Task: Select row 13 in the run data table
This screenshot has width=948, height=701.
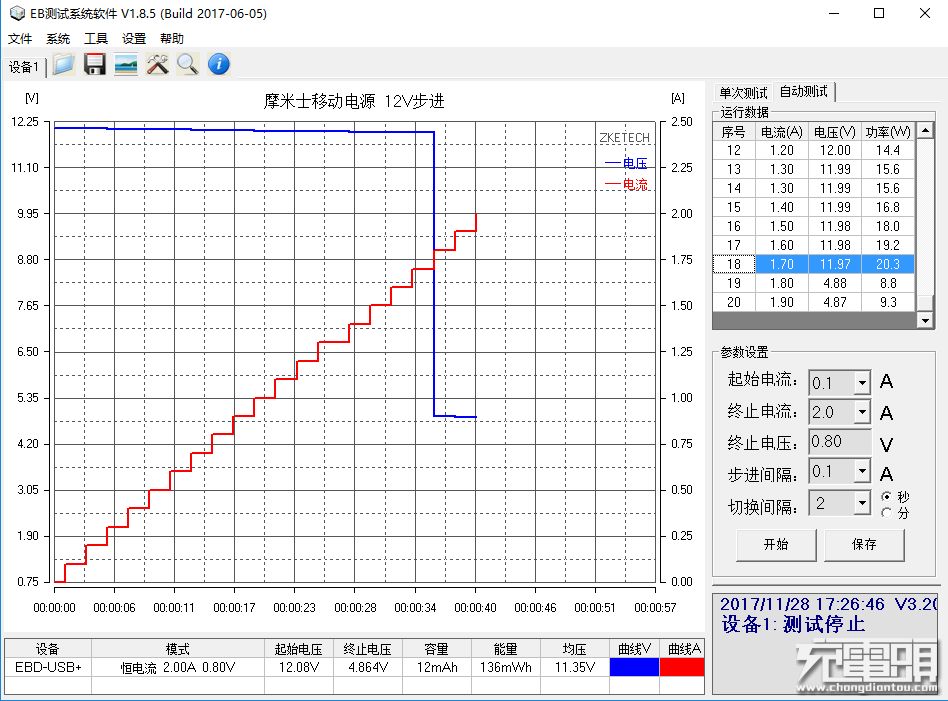Action: tap(814, 169)
